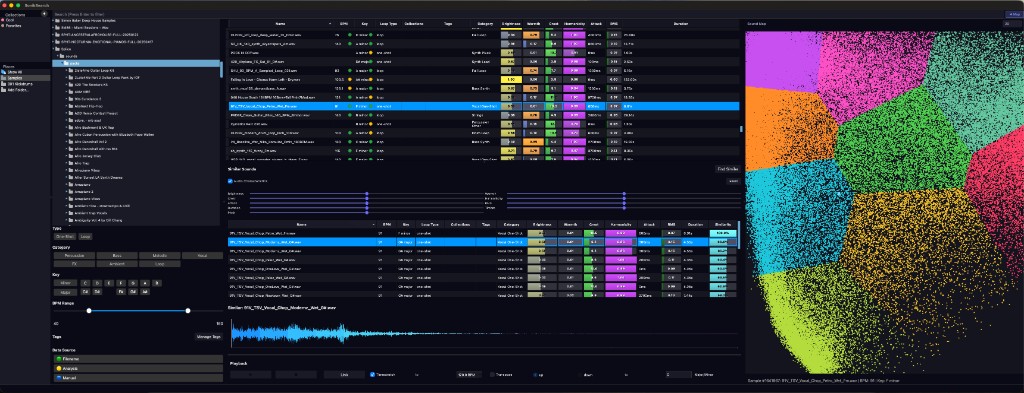
Task: Filter by Melodic category
Action: (159, 256)
